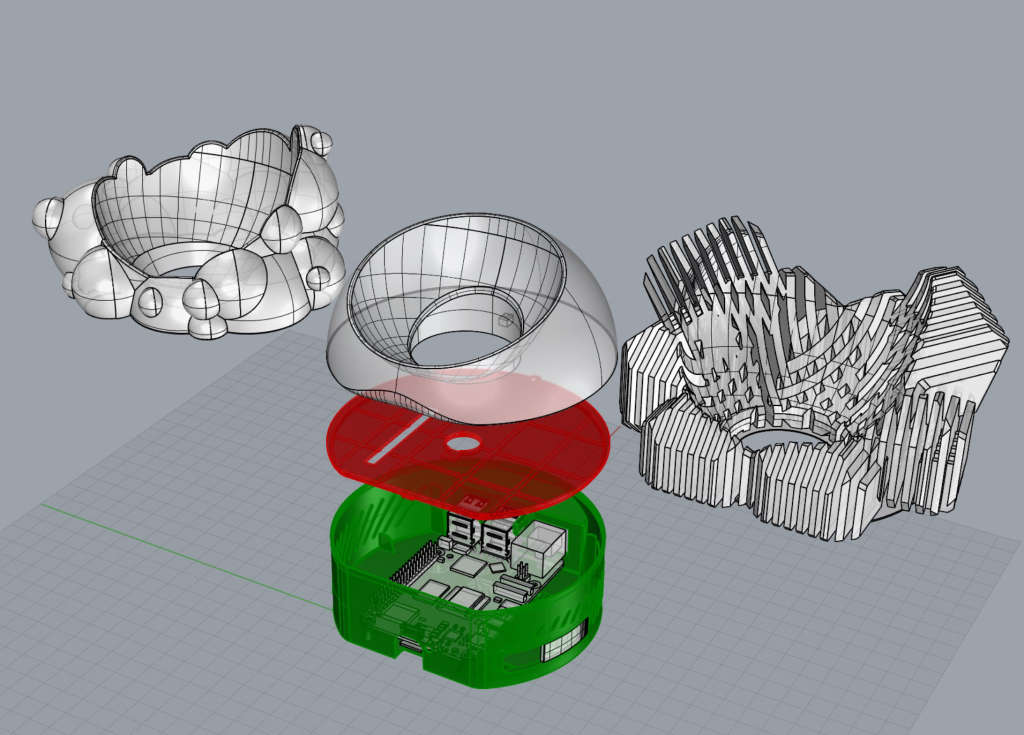1024x735 pixels.
Task: Click the long narrow slot in the red disc
Action: point(398,440)
